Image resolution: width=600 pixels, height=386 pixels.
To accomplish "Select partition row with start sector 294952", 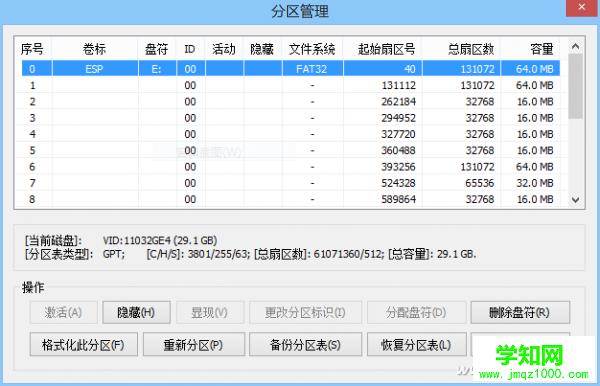I will pyautogui.click(x=288, y=118).
